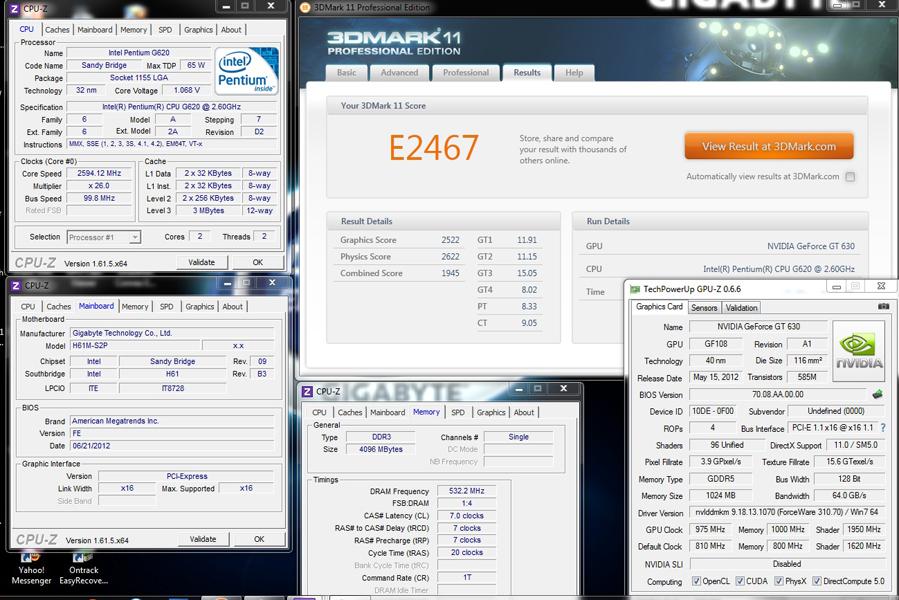Click the Graphics Score value 2522

pyautogui.click(x=450, y=240)
